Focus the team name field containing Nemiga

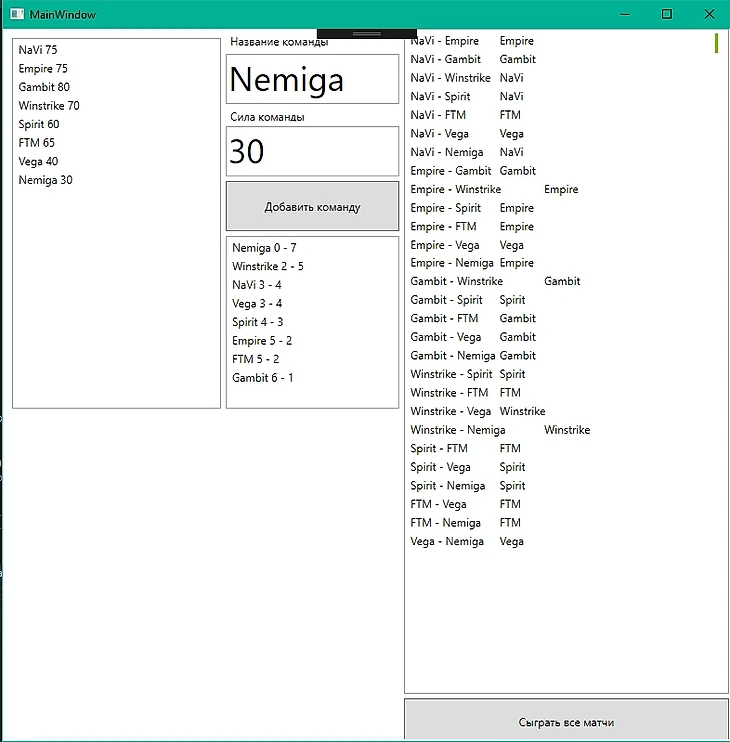pos(312,79)
